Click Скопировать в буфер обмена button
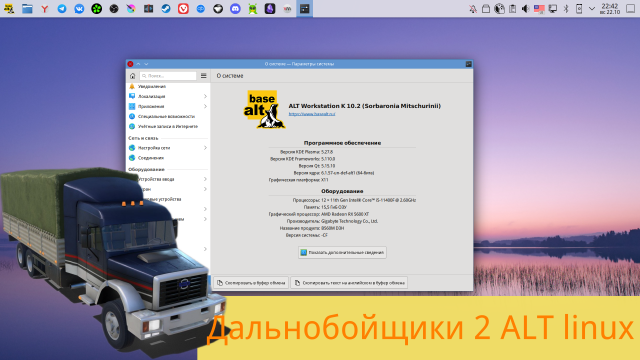Screen dimensions: 640x360 251,282
